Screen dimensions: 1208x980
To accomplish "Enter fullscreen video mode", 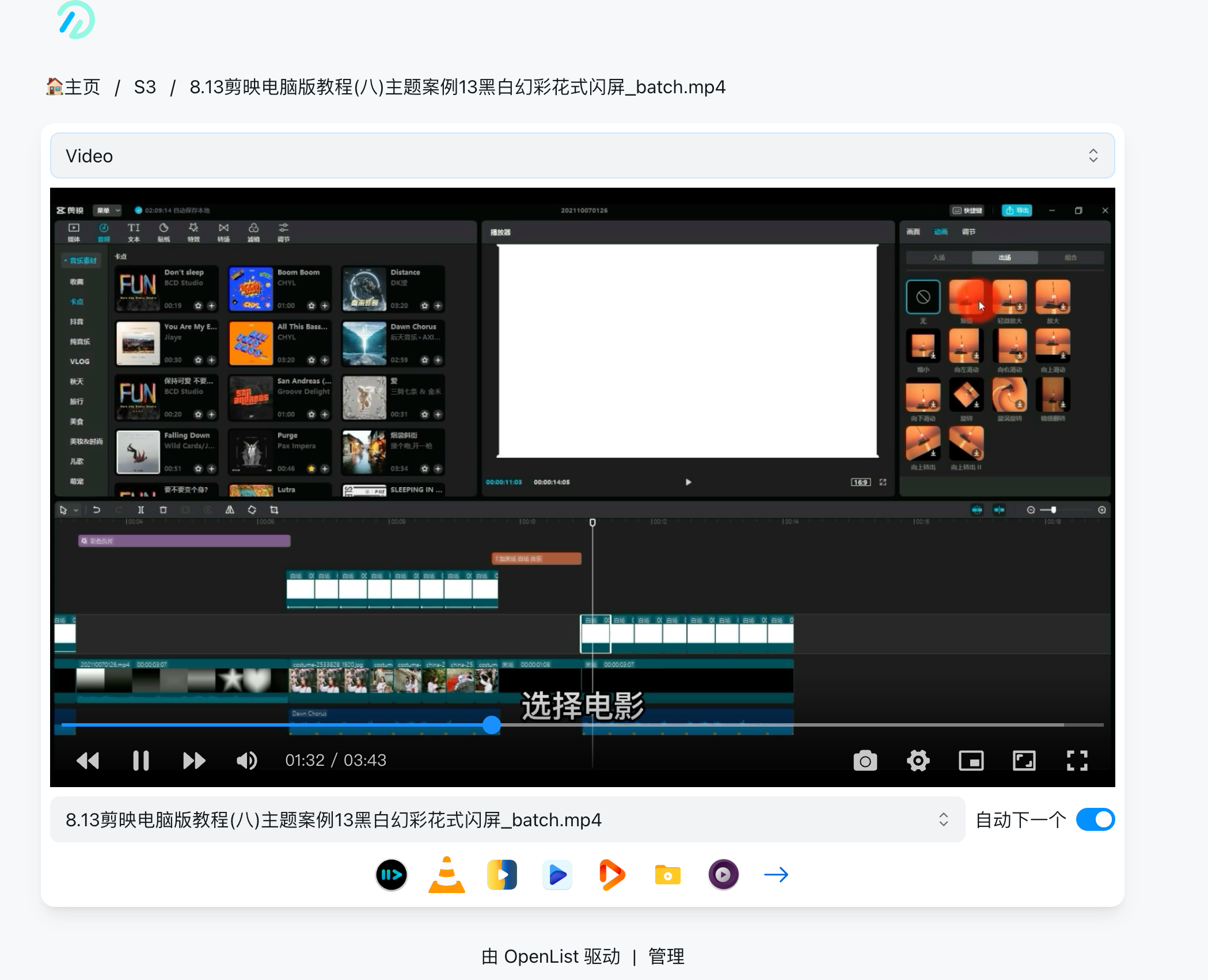I will [1077, 761].
